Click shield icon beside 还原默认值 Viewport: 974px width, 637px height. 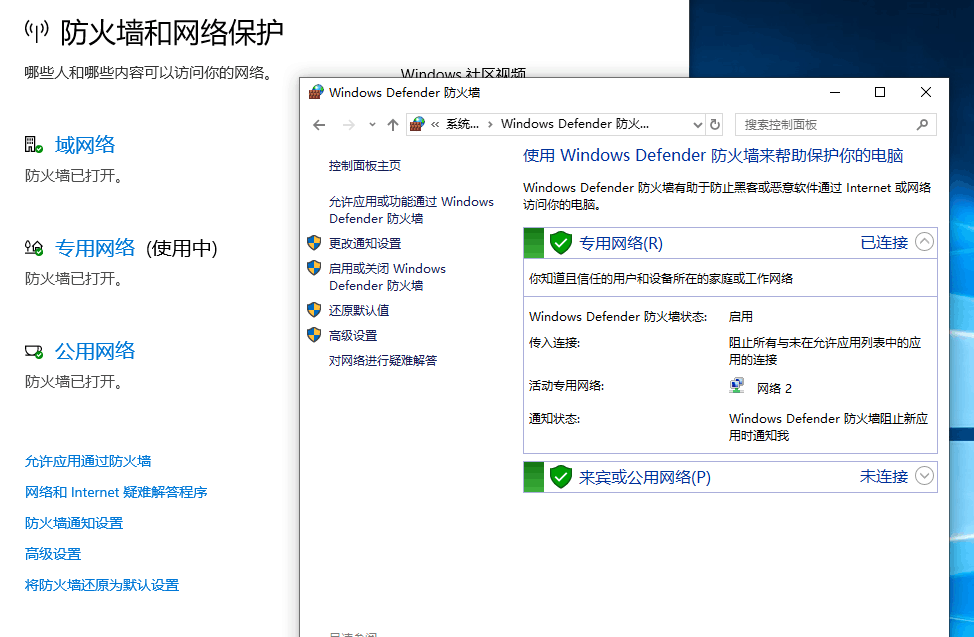pyautogui.click(x=314, y=309)
